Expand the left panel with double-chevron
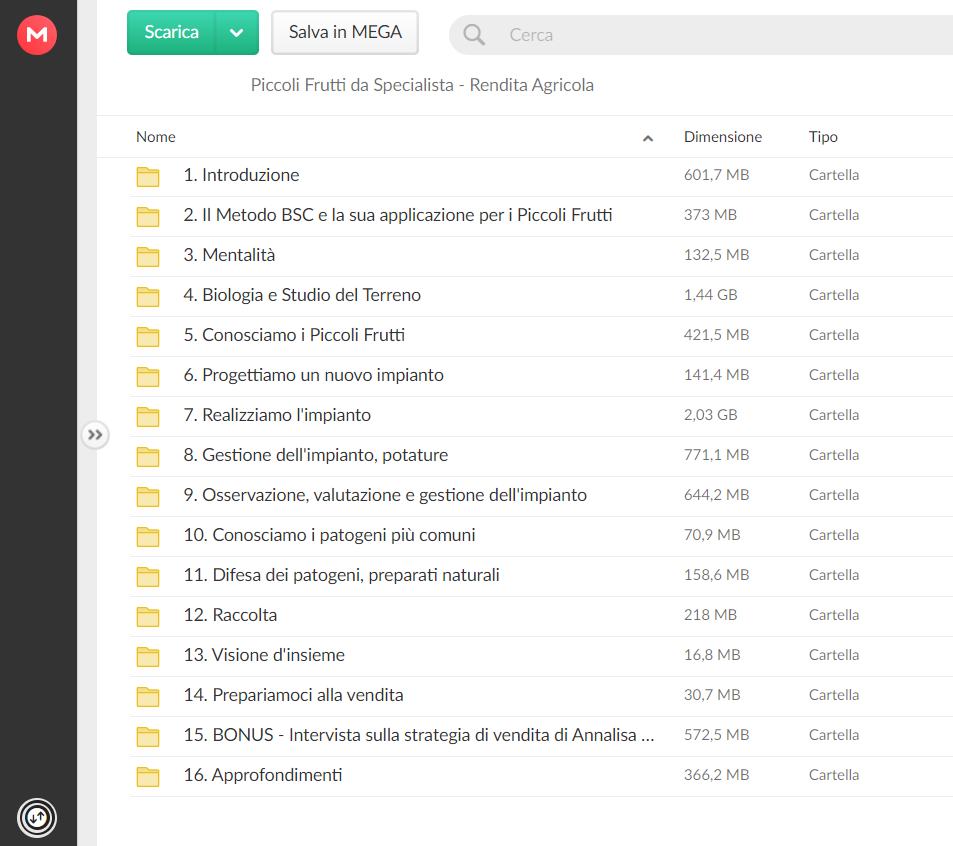This screenshot has width=953, height=846. pyautogui.click(x=95, y=435)
